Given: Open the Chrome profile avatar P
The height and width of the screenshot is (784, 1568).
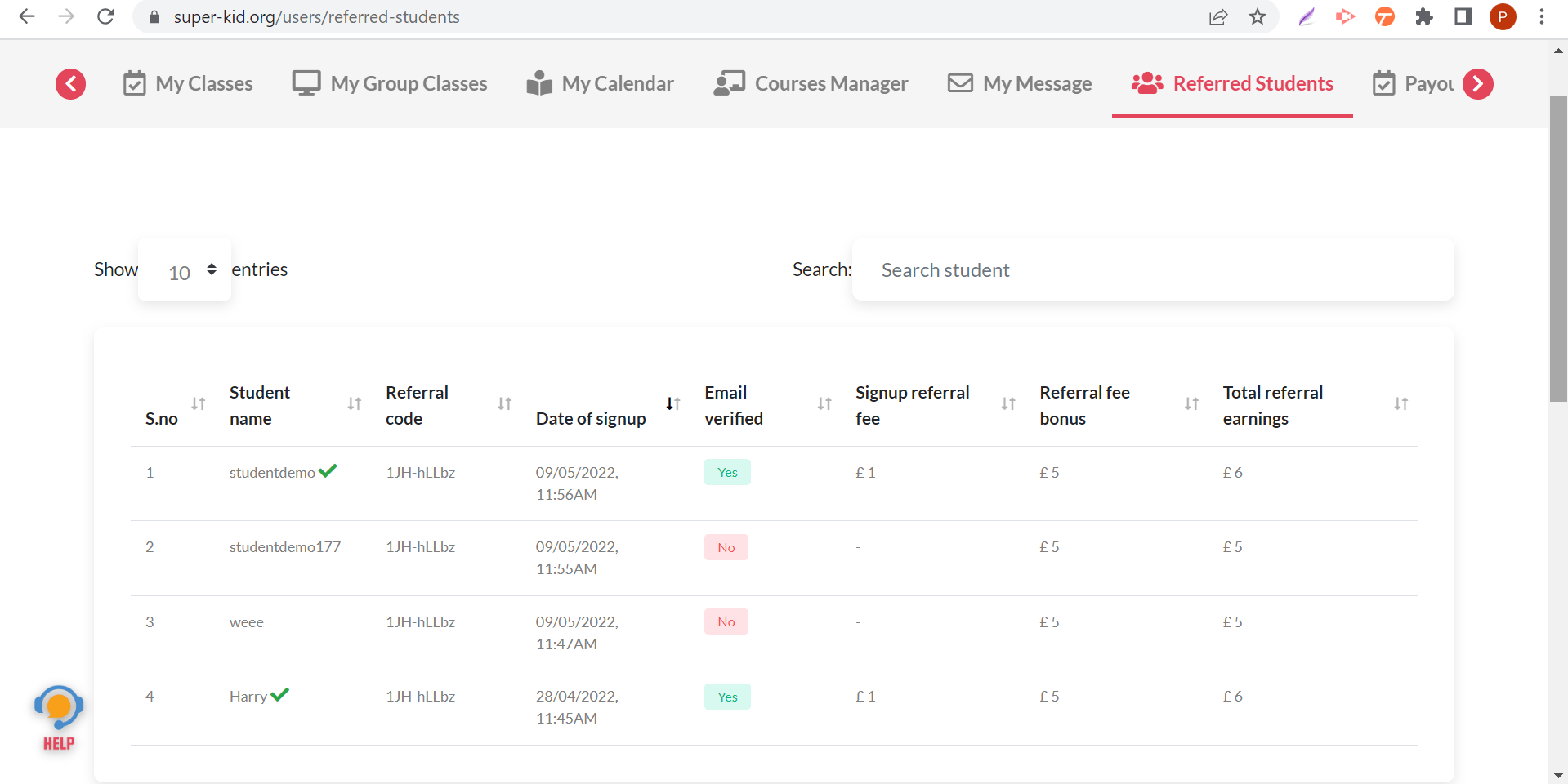Looking at the screenshot, I should coord(1503,16).
